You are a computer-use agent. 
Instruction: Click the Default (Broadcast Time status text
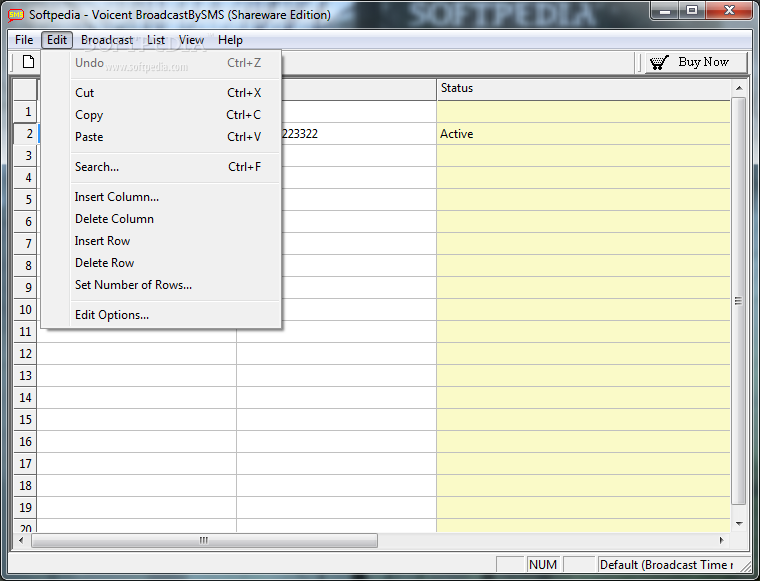[666, 565]
